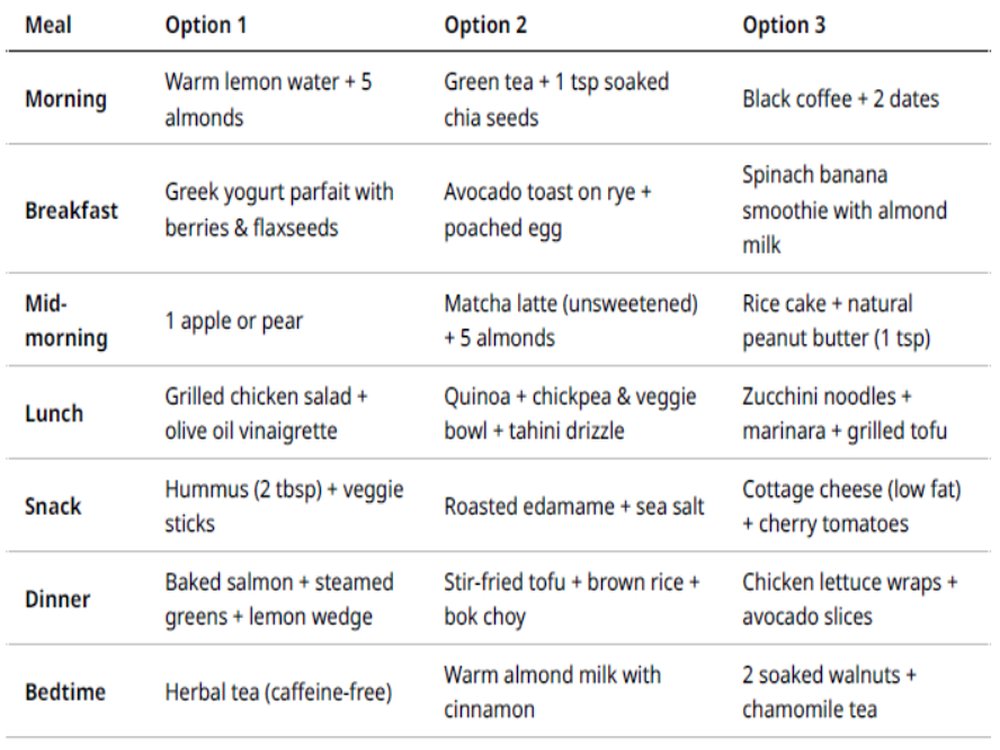Click the Meal column header
The height and width of the screenshot is (750, 1000).
pyautogui.click(x=48, y=26)
